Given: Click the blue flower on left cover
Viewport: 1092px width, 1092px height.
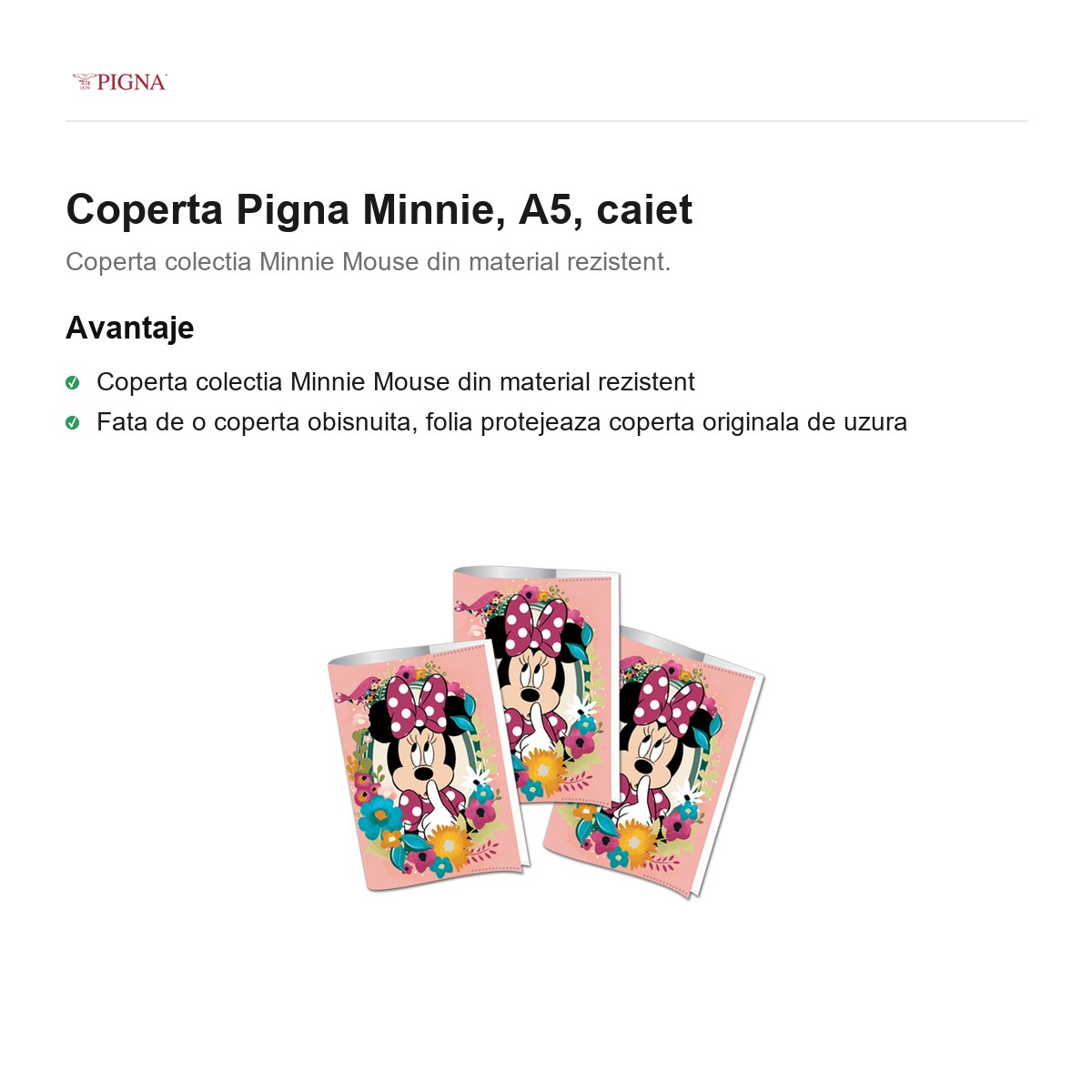Looking at the screenshot, I should [x=377, y=815].
